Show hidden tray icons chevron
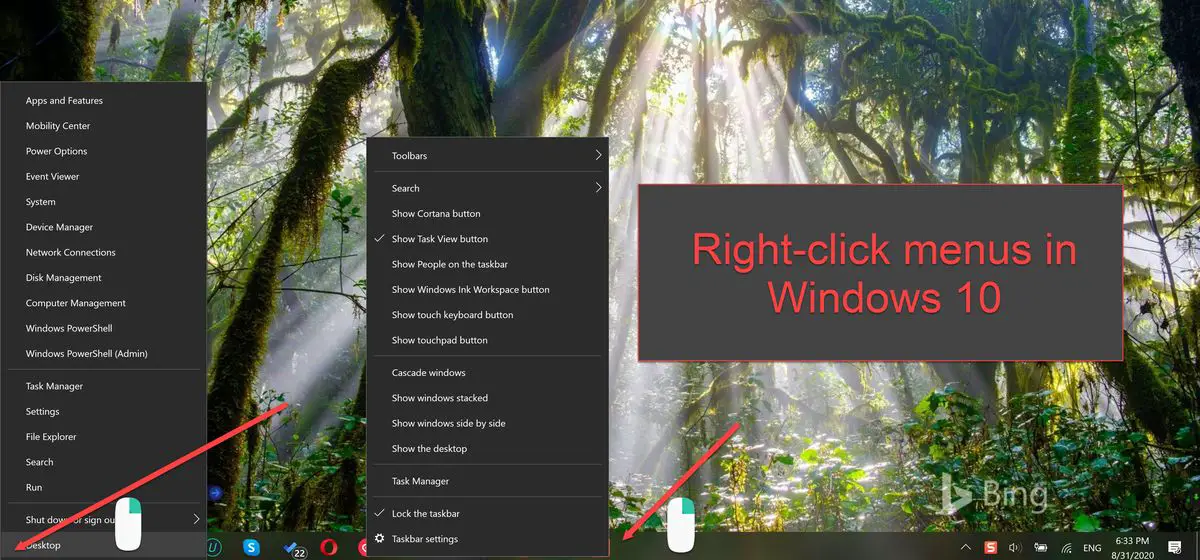The width and height of the screenshot is (1200, 560). coord(966,547)
